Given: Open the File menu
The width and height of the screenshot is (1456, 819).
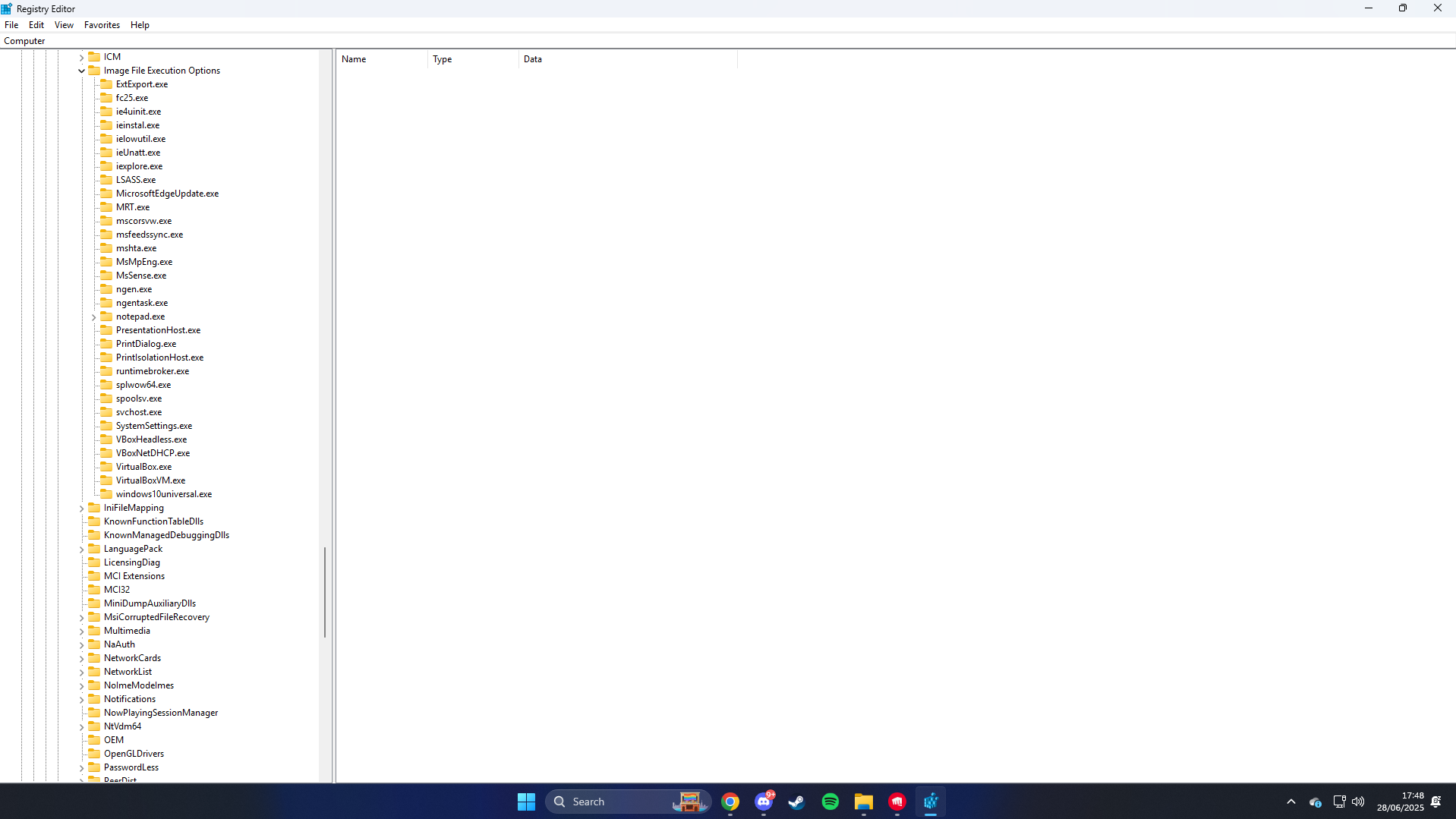Looking at the screenshot, I should click(x=11, y=25).
